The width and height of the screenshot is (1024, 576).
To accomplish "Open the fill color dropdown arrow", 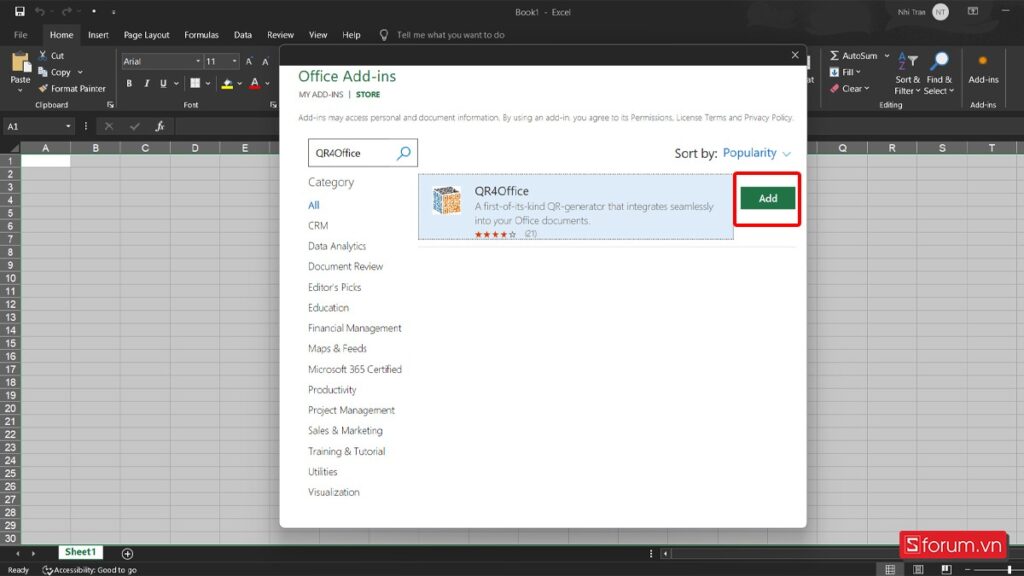I will tap(240, 84).
